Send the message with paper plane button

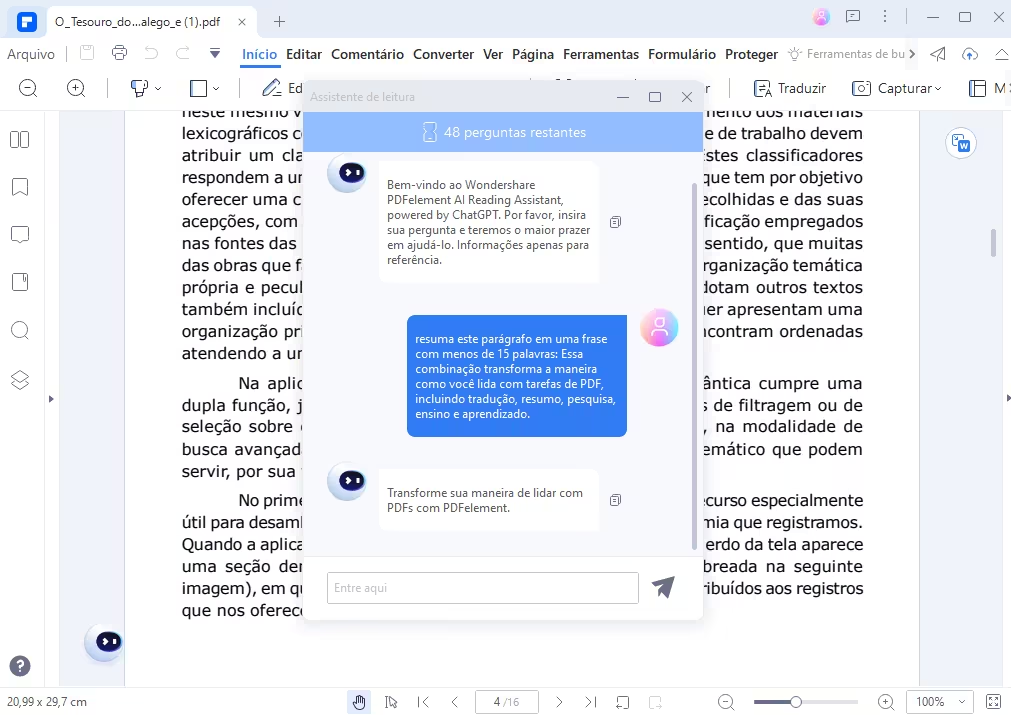pos(663,587)
